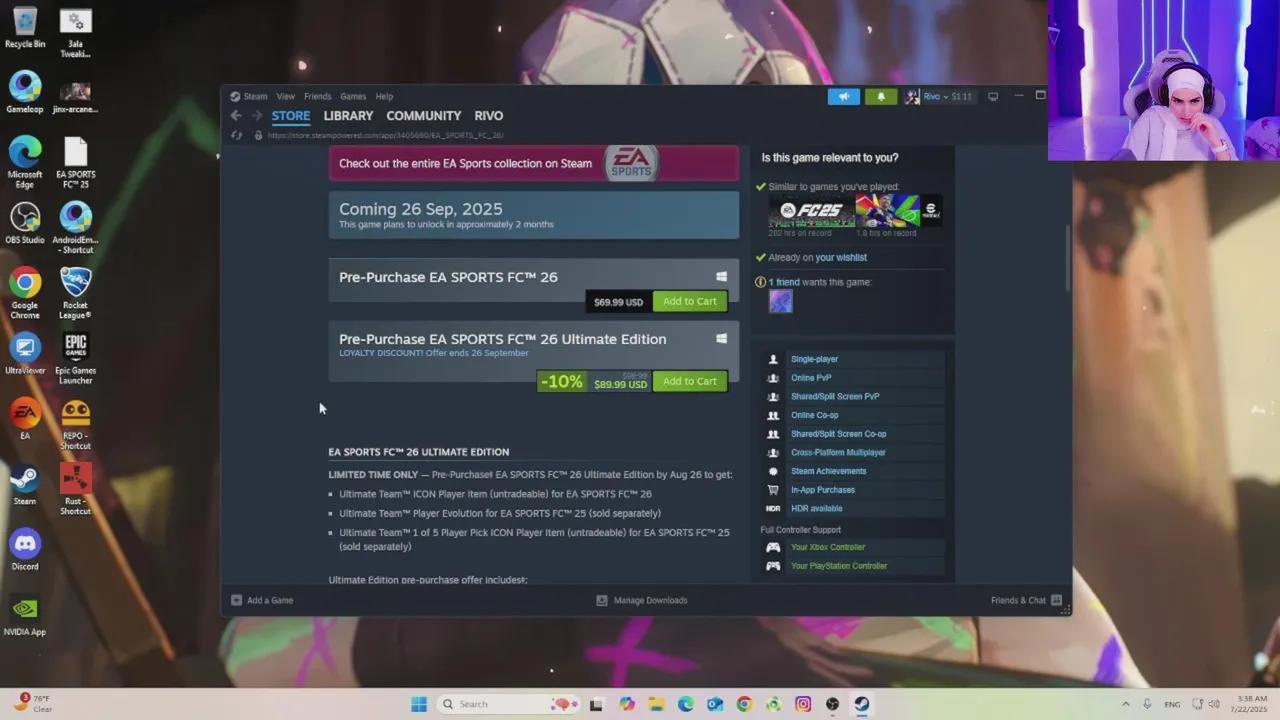The image size is (1280, 720).
Task: Go forward with the Steam forward arrow
Action: 257,116
